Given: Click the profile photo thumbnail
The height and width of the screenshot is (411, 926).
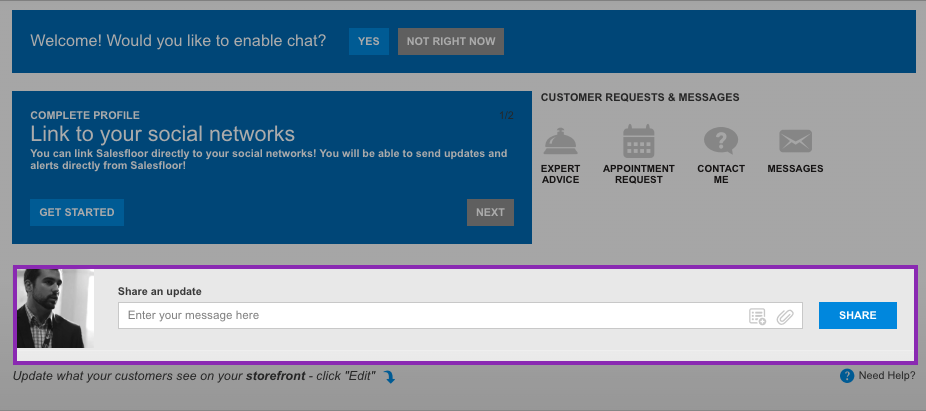Looking at the screenshot, I should point(56,308).
